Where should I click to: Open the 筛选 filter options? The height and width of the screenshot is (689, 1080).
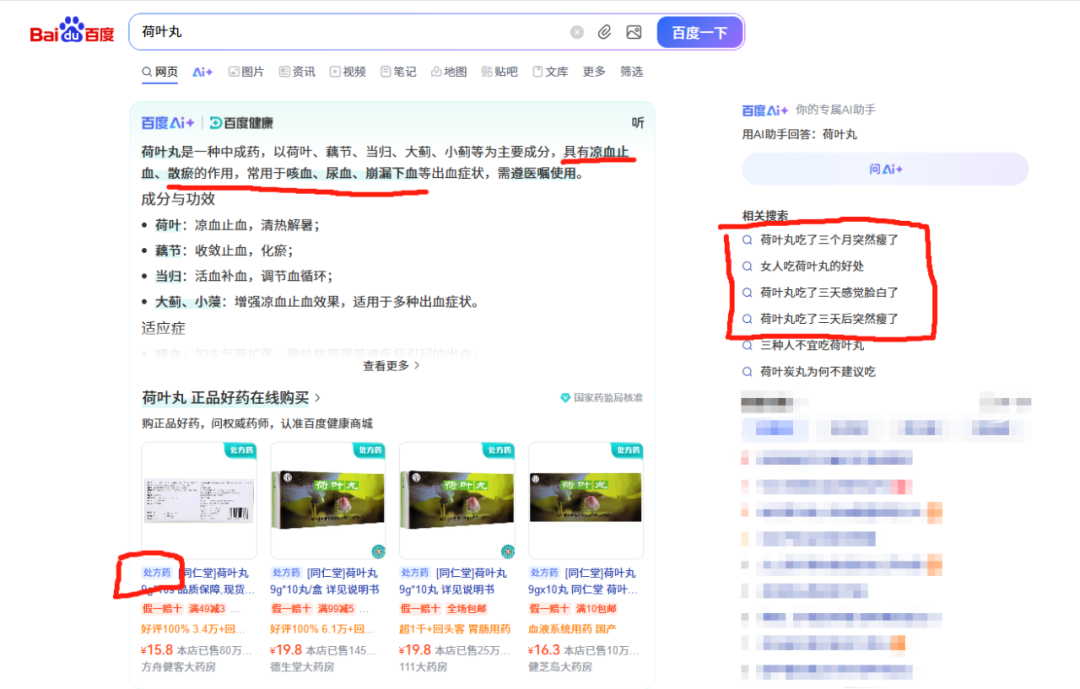click(x=632, y=72)
